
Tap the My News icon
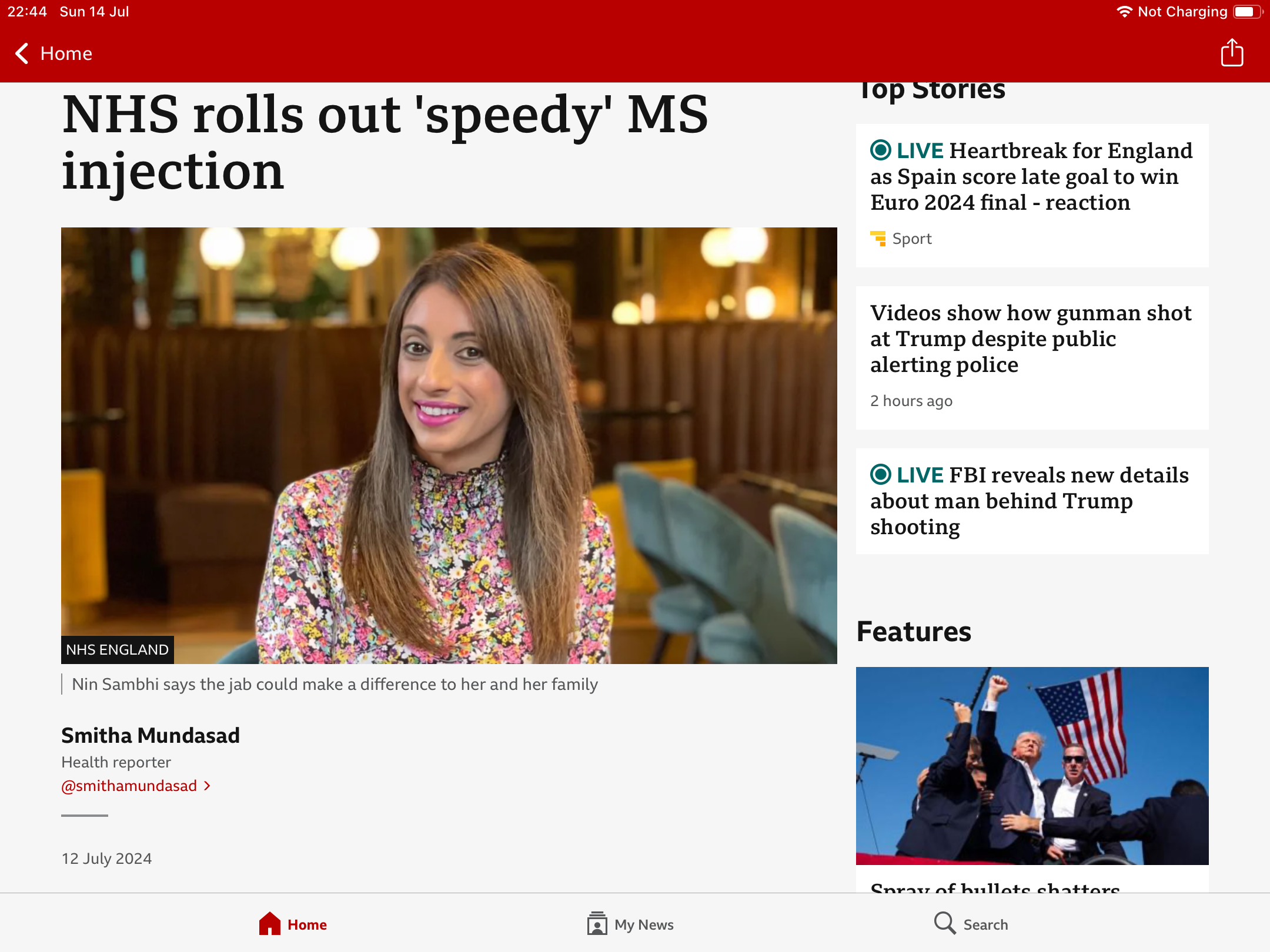(597, 924)
